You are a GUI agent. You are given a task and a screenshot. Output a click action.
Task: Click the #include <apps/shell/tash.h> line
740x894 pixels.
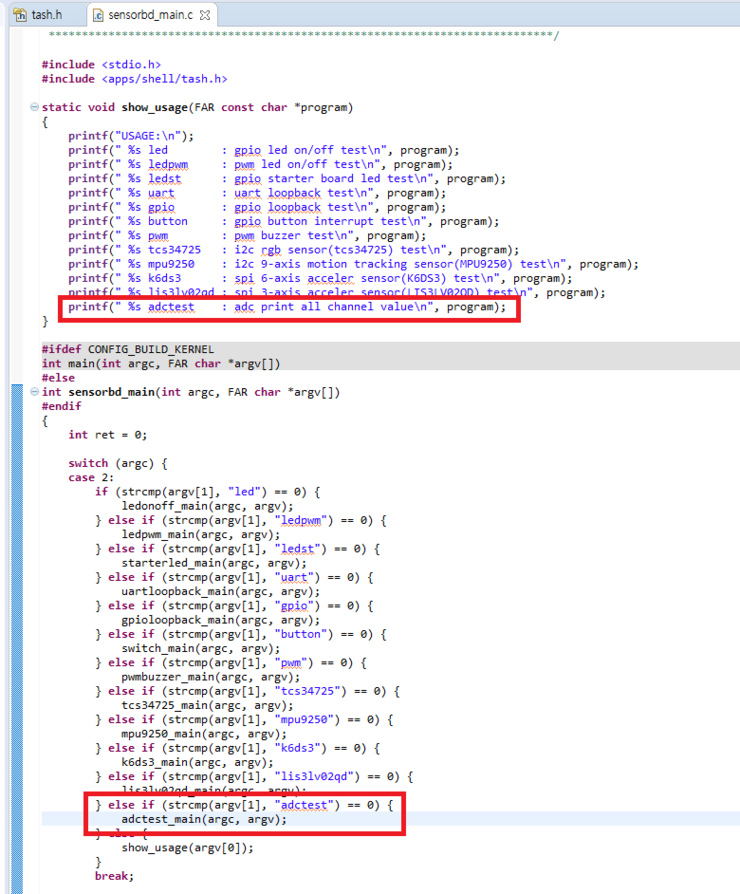click(x=135, y=79)
